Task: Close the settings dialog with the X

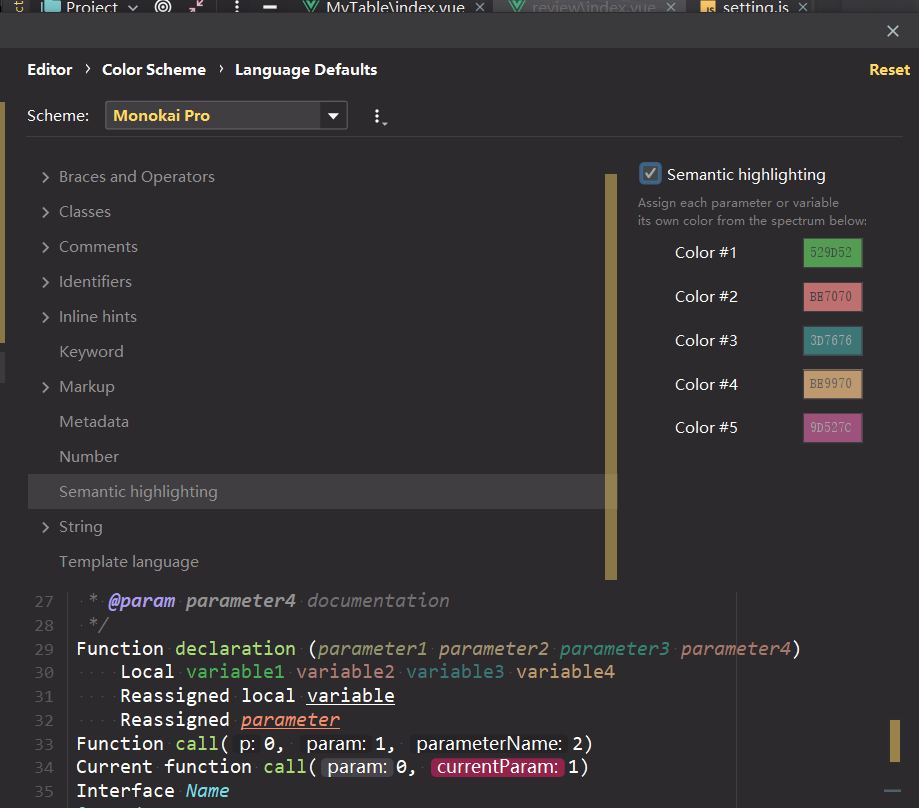Action: tap(892, 31)
